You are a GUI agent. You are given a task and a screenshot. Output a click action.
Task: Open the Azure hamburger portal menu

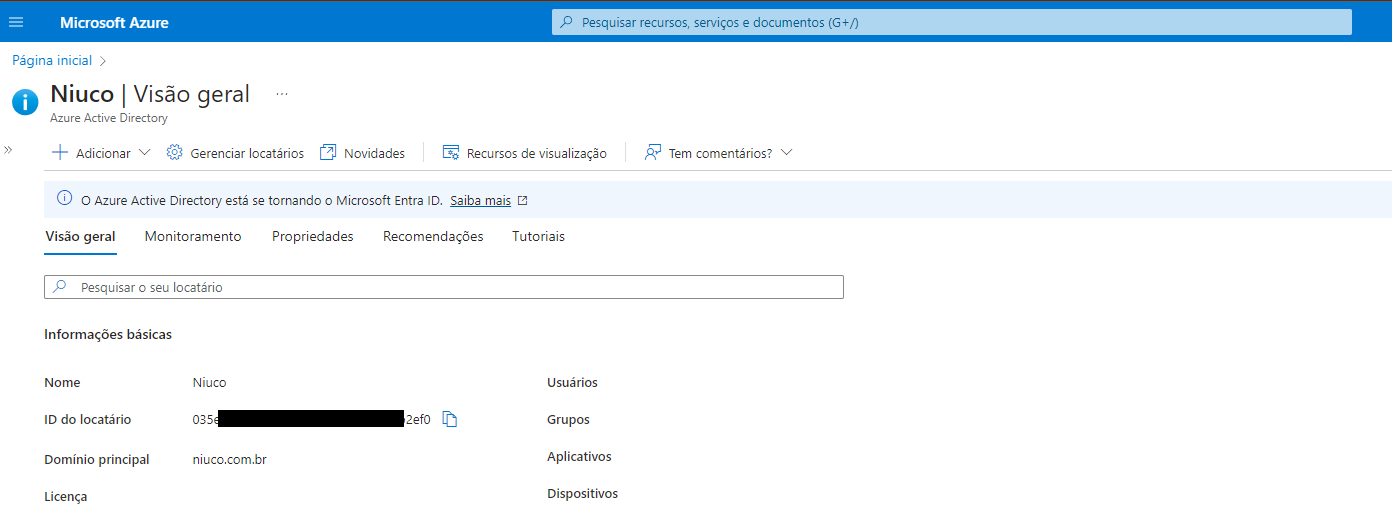pos(16,22)
